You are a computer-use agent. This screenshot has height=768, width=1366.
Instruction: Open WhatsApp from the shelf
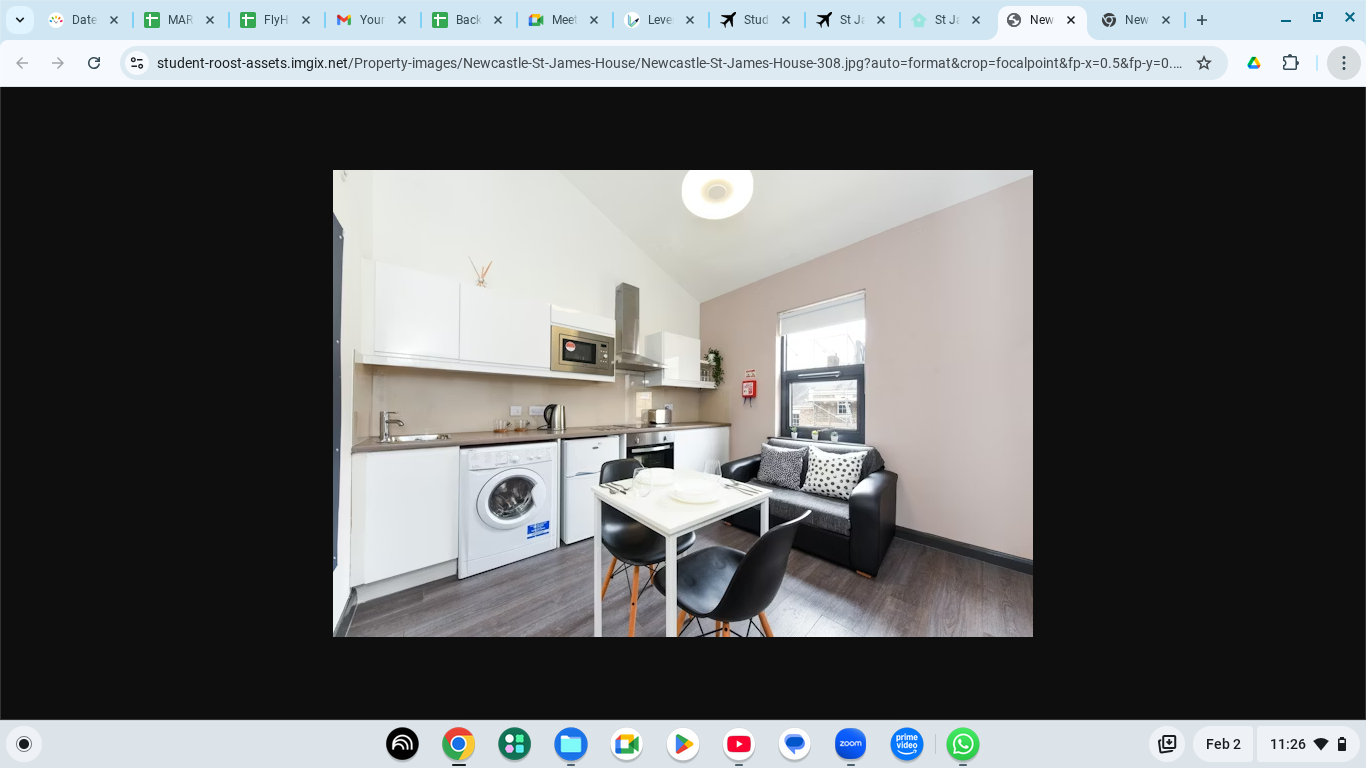pos(963,744)
